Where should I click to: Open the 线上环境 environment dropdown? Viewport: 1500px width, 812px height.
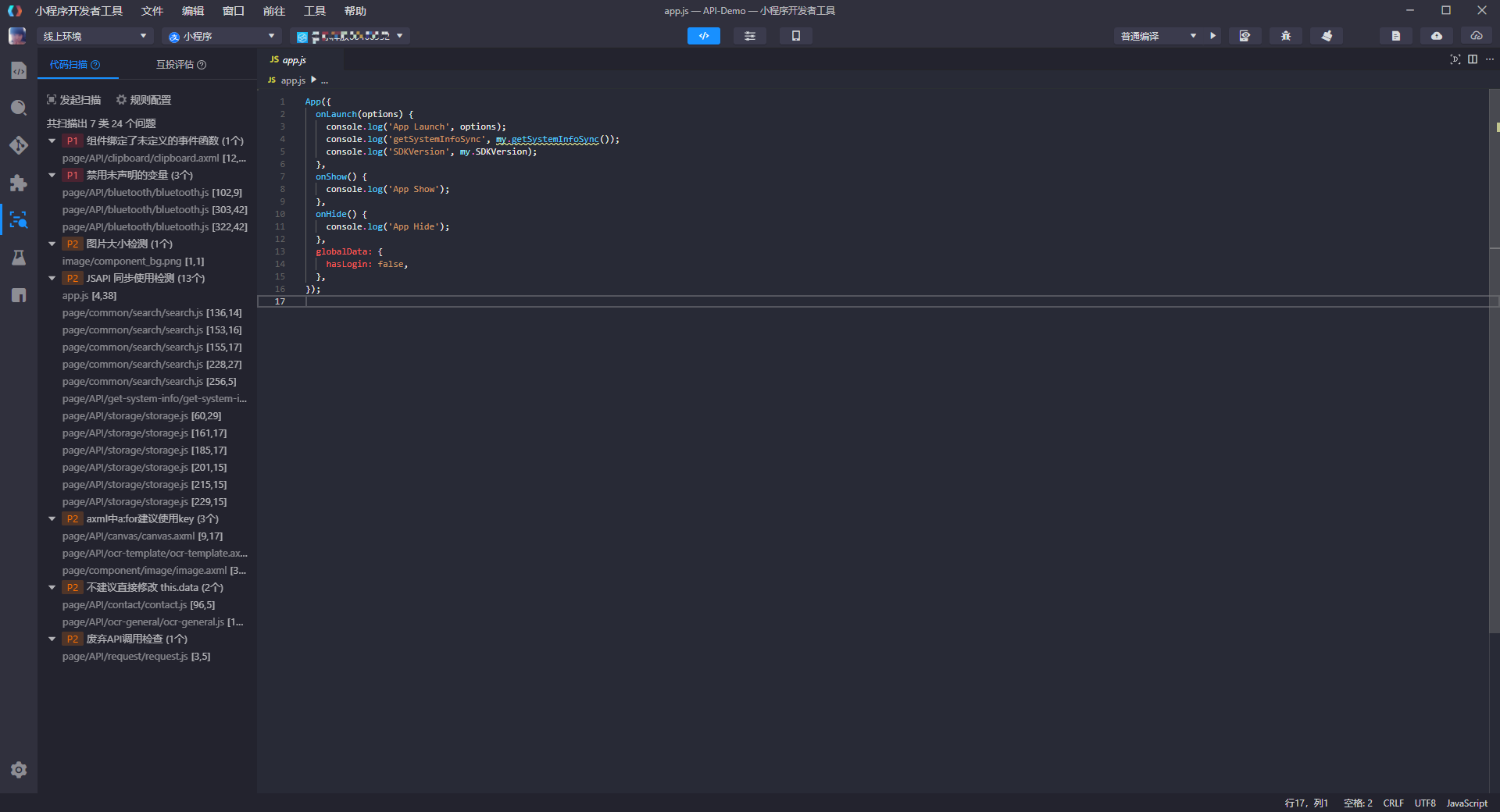[x=95, y=36]
